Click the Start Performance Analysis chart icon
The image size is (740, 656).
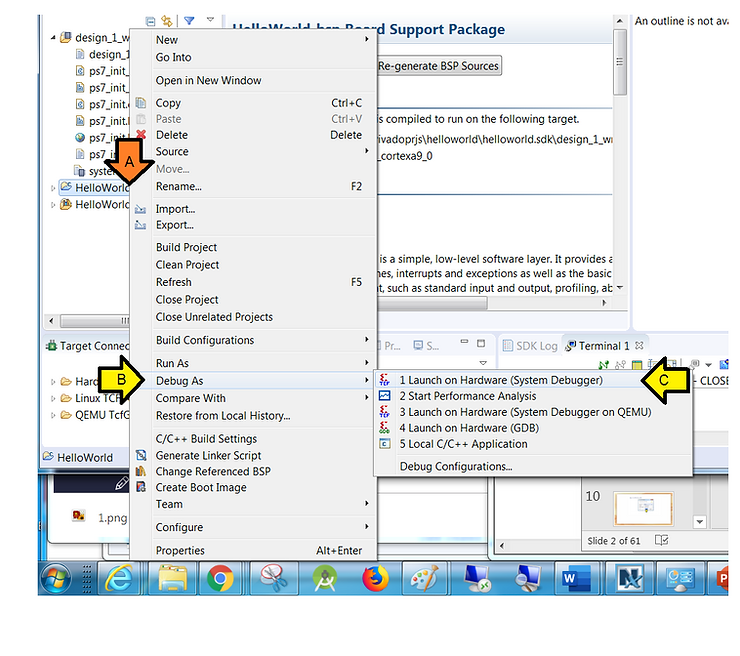386,396
